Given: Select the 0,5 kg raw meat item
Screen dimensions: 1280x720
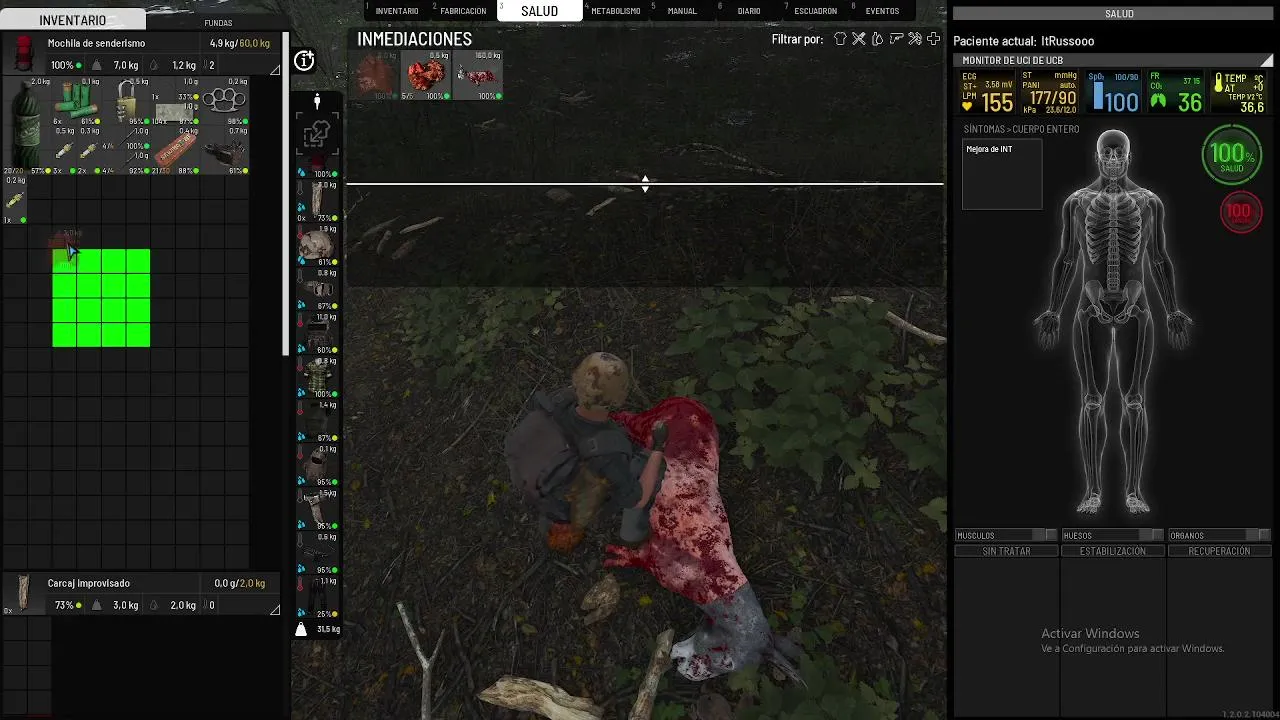Looking at the screenshot, I should [x=426, y=76].
